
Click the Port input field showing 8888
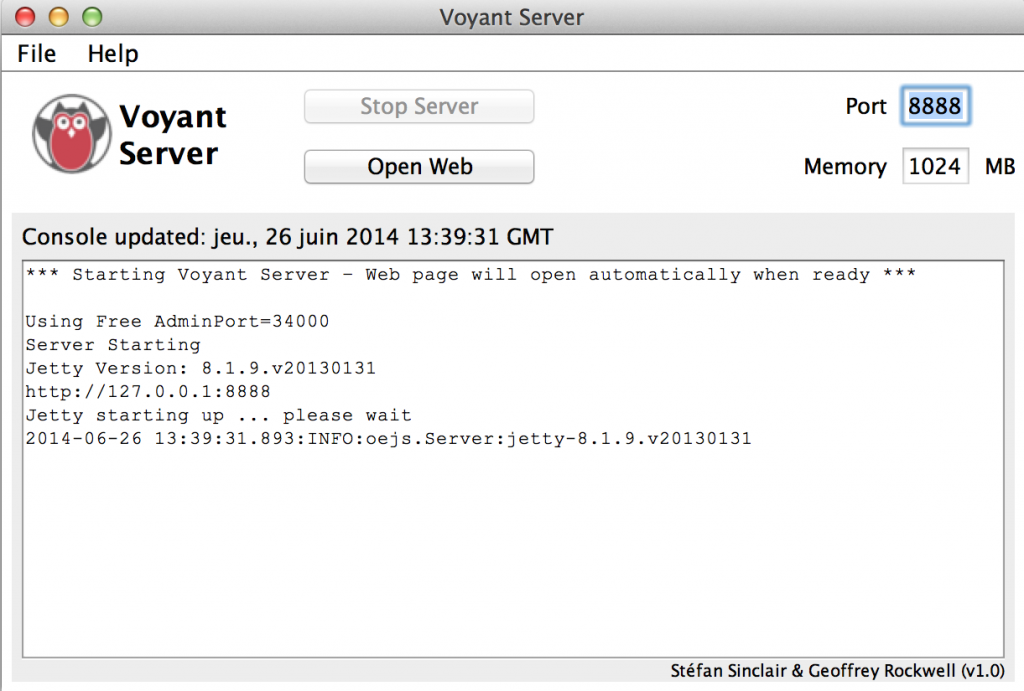click(x=935, y=106)
